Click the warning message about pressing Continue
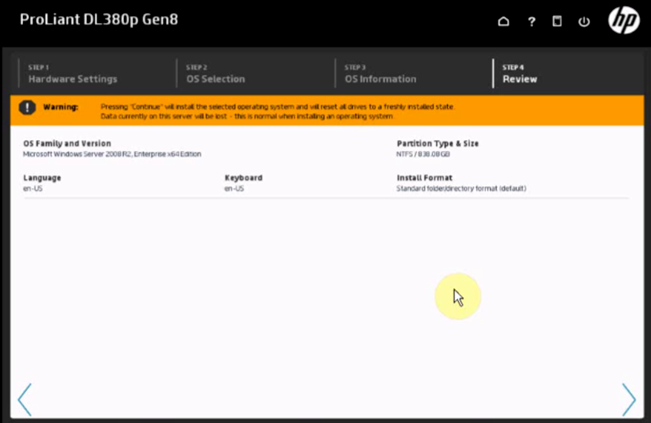 (x=277, y=107)
